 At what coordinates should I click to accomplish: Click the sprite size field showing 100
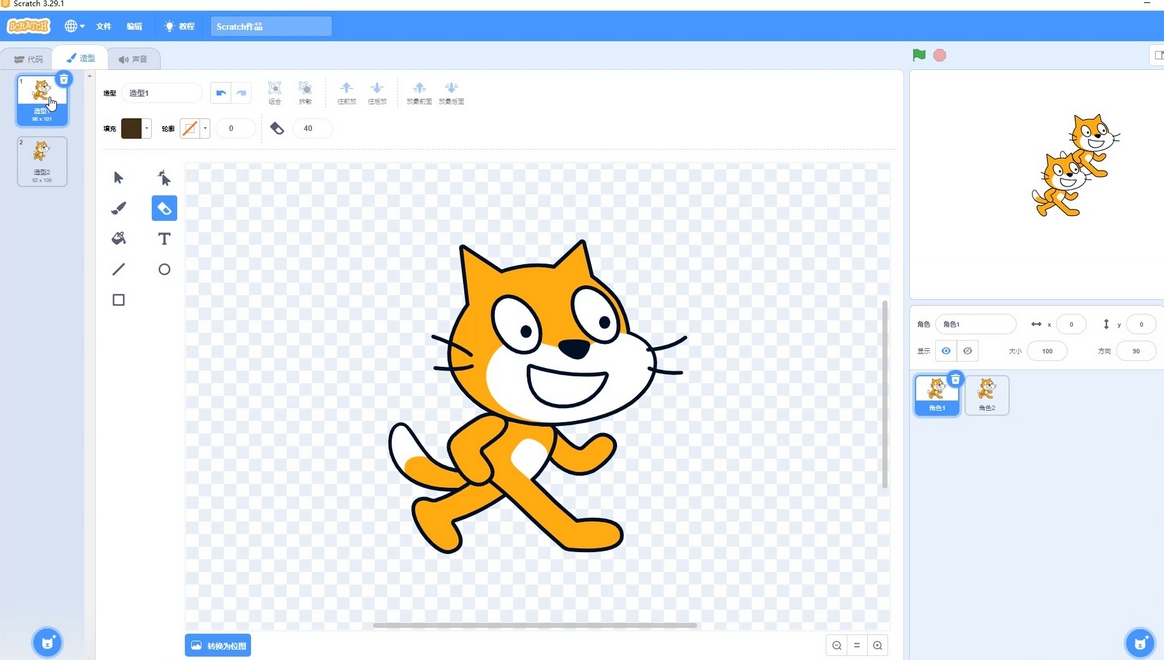tap(1047, 351)
